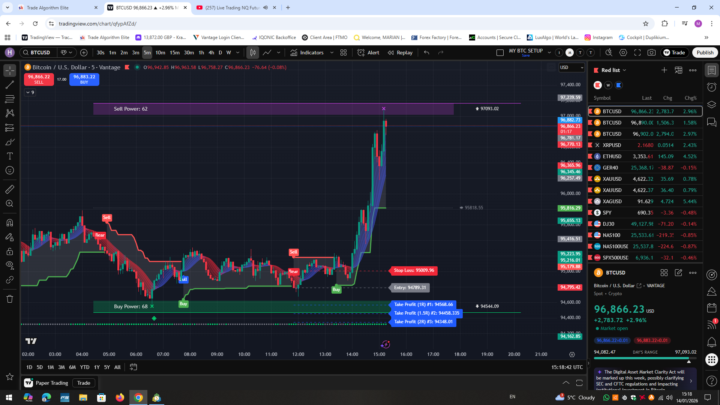Select the 30s timeframe
This screenshot has height=405, width=720.
pos(100,53)
